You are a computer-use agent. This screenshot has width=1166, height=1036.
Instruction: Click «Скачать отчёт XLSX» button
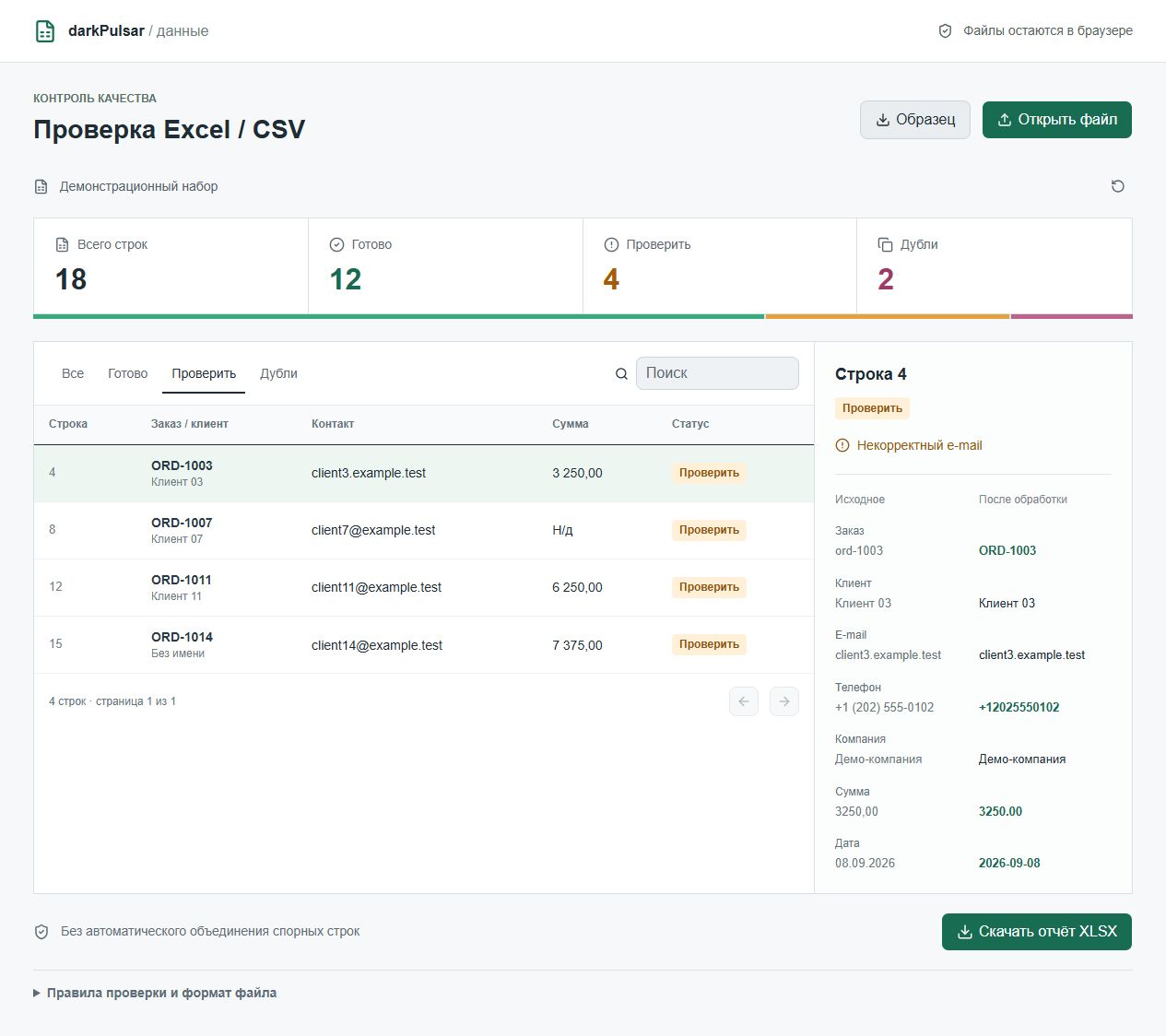[1037, 932]
